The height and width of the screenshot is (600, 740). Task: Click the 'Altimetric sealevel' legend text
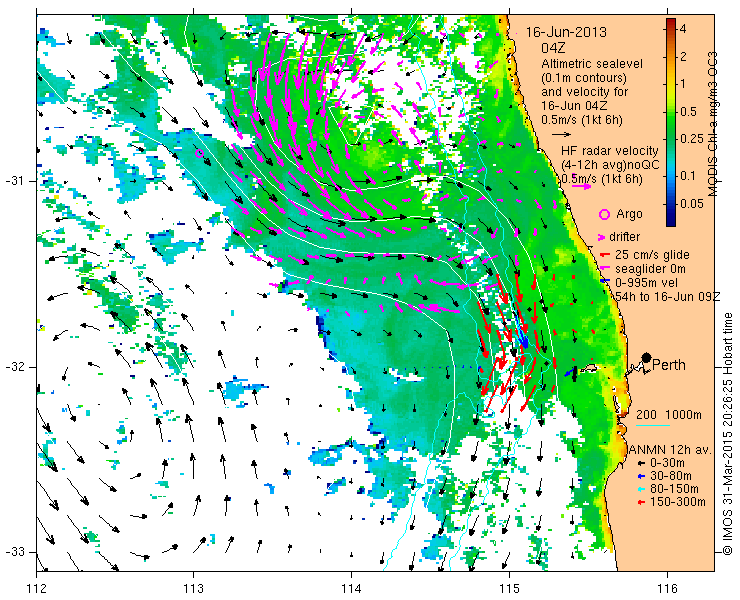pos(592,63)
